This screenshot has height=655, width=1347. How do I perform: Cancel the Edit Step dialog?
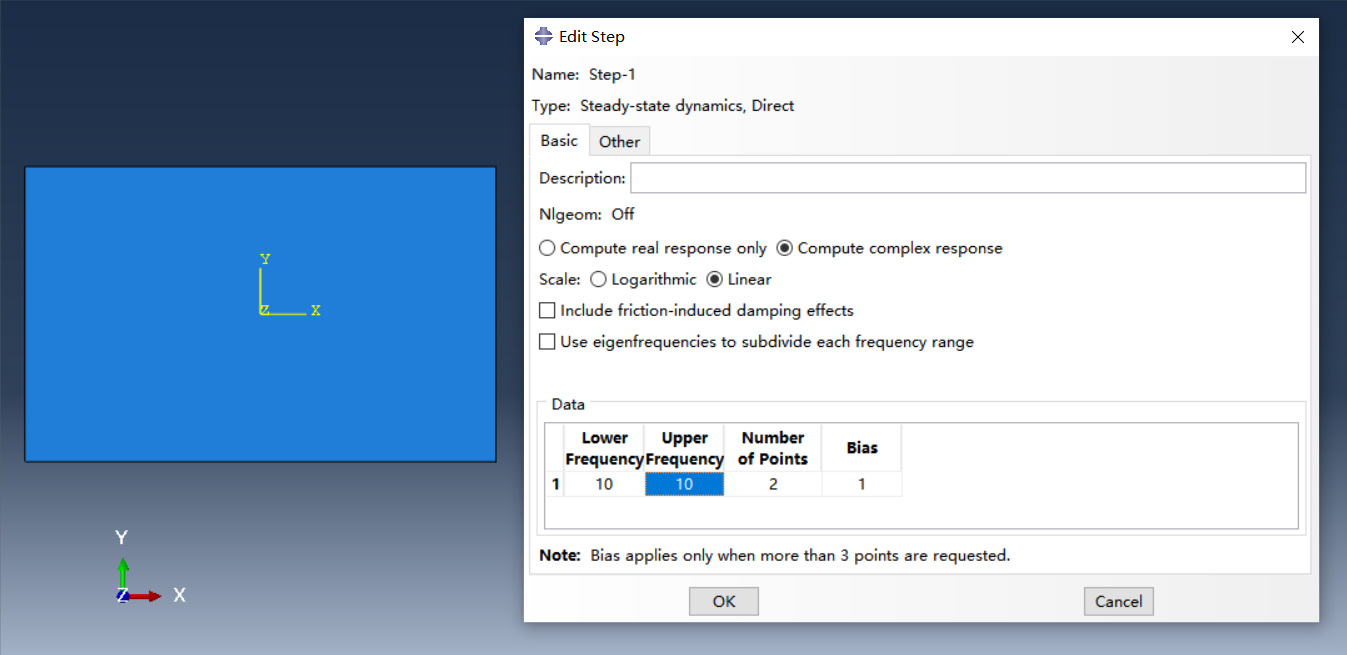[1118, 601]
